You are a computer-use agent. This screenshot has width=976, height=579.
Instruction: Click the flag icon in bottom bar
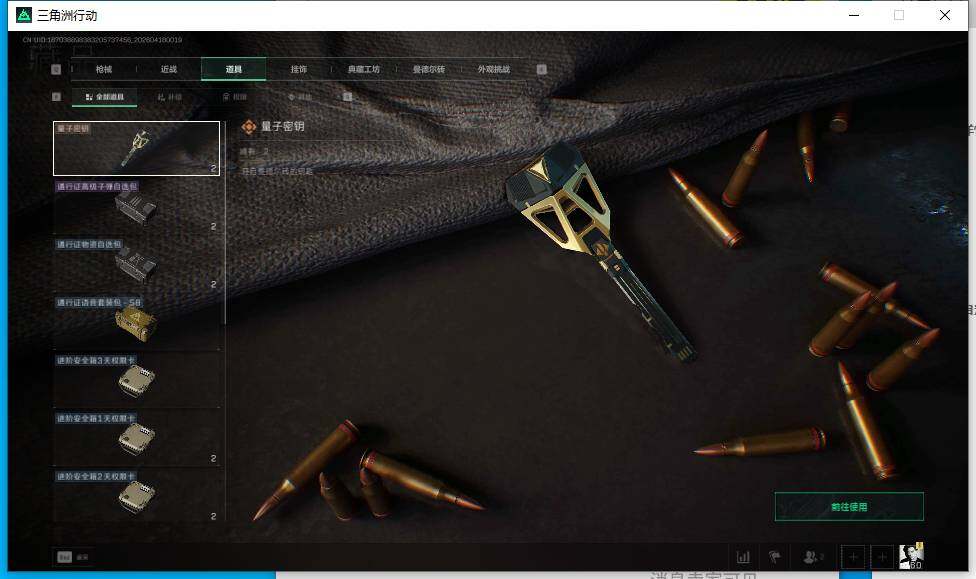tap(775, 557)
